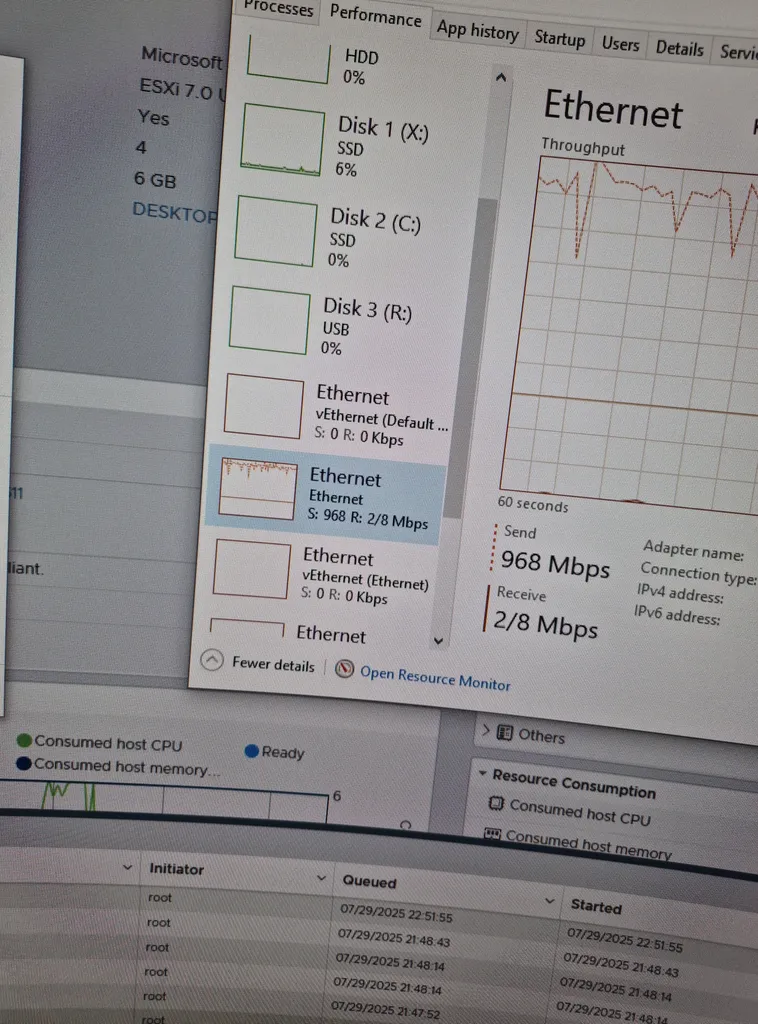Select the Disk 2 (C:) graph thumbnail
The width and height of the screenshot is (758, 1024).
(x=275, y=230)
